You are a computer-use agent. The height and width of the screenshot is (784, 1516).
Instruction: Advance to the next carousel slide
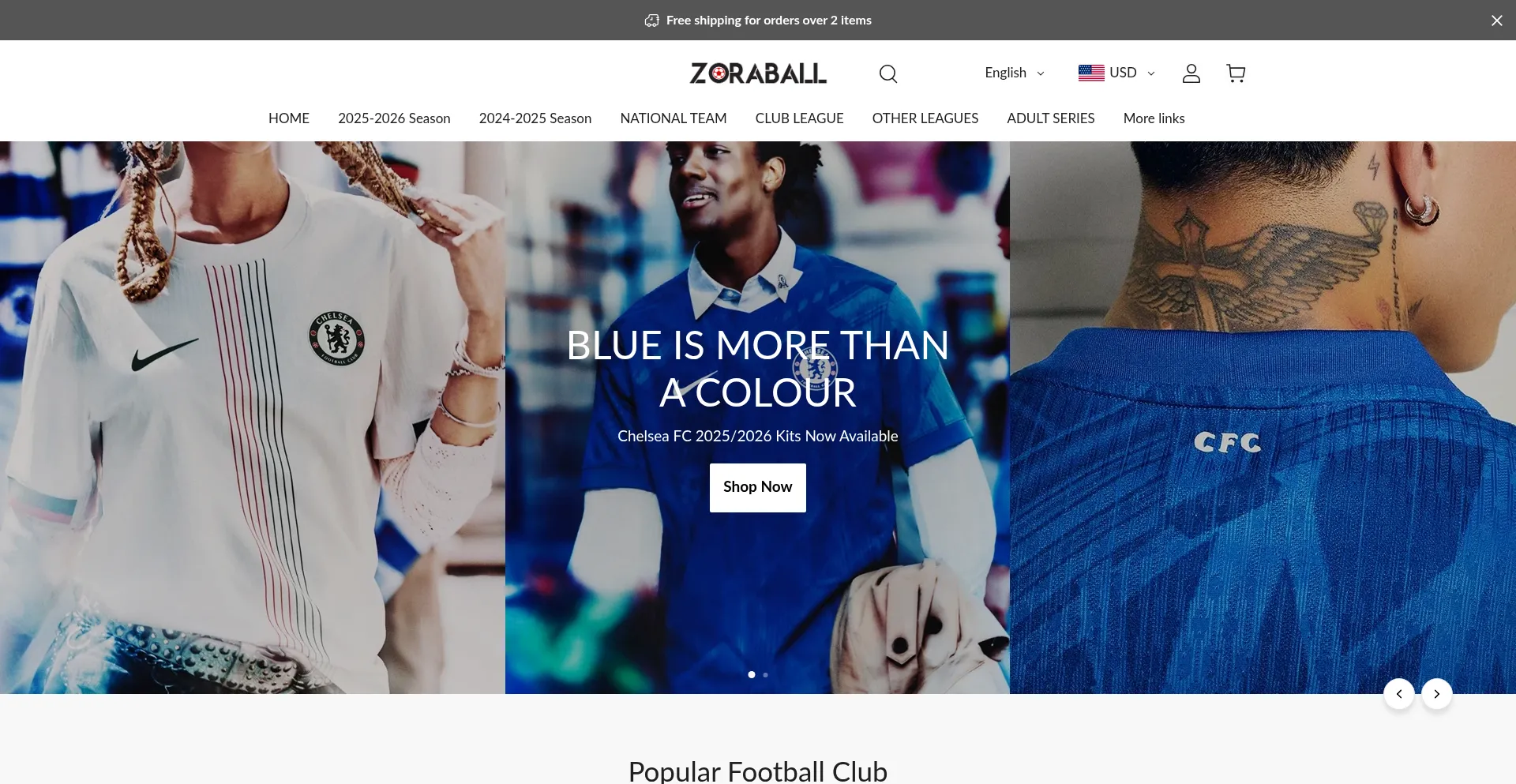1436,694
